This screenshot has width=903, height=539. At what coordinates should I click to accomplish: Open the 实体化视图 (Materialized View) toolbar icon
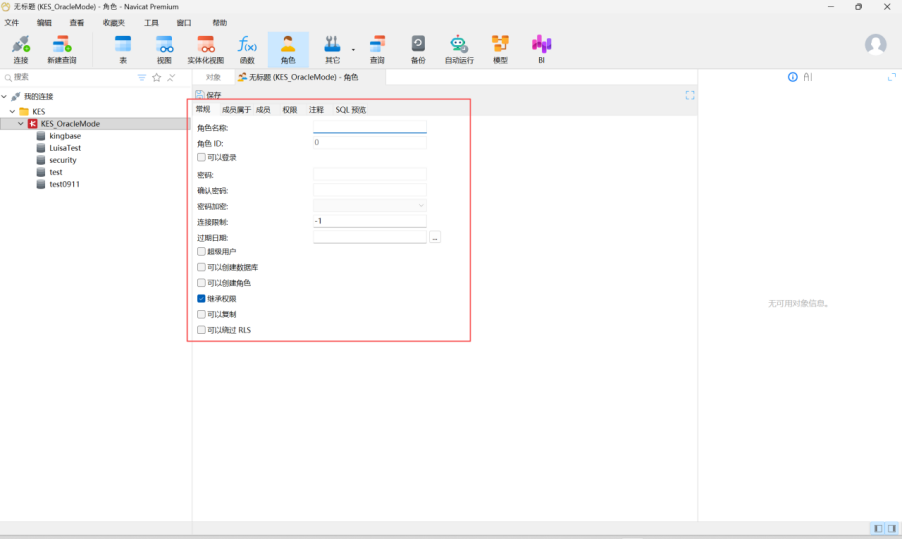coord(206,48)
